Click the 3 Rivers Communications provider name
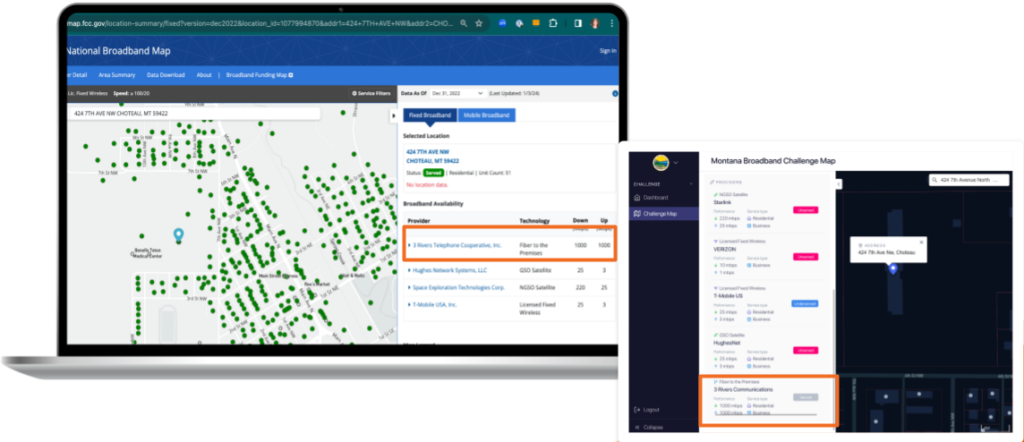 click(x=743, y=390)
